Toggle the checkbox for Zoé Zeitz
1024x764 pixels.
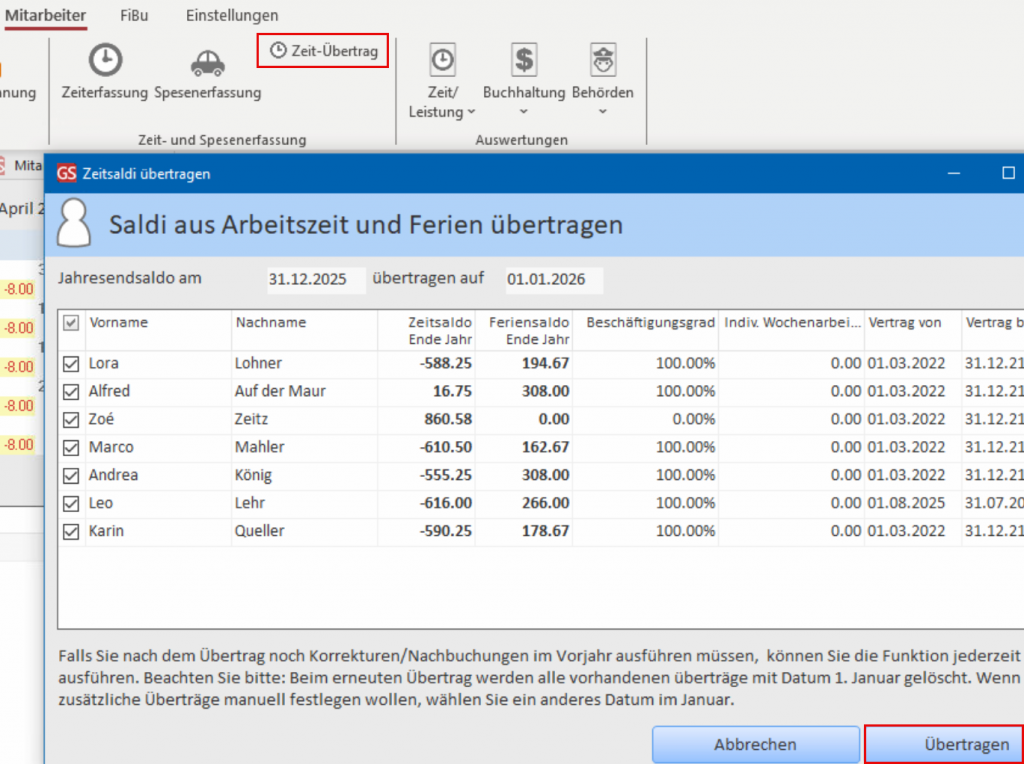click(x=71, y=420)
